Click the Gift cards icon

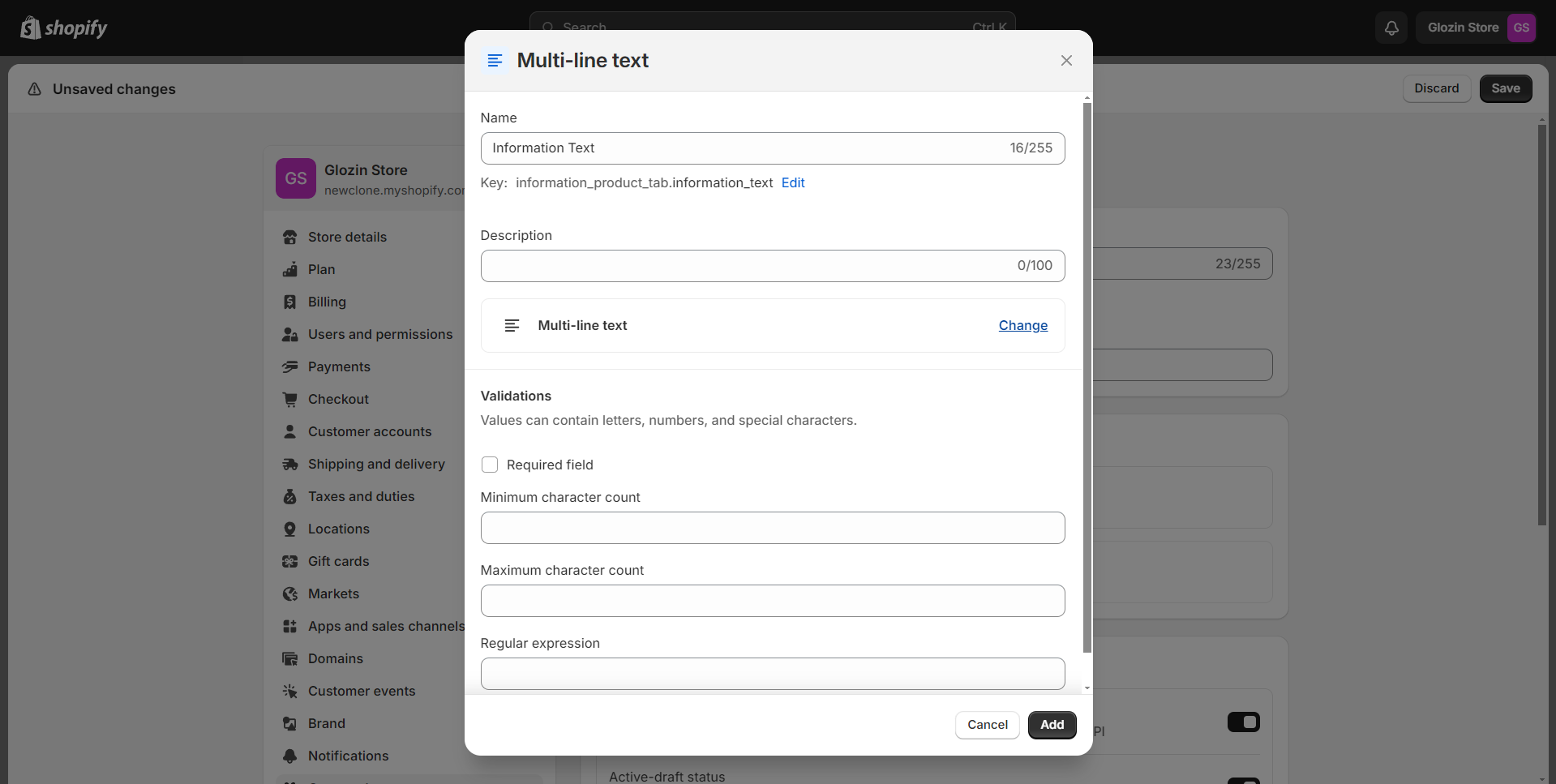click(289, 561)
